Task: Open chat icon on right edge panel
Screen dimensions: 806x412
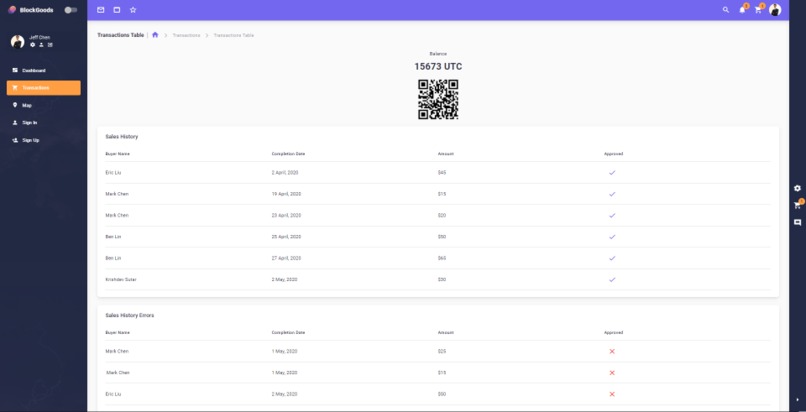Action: [797, 222]
